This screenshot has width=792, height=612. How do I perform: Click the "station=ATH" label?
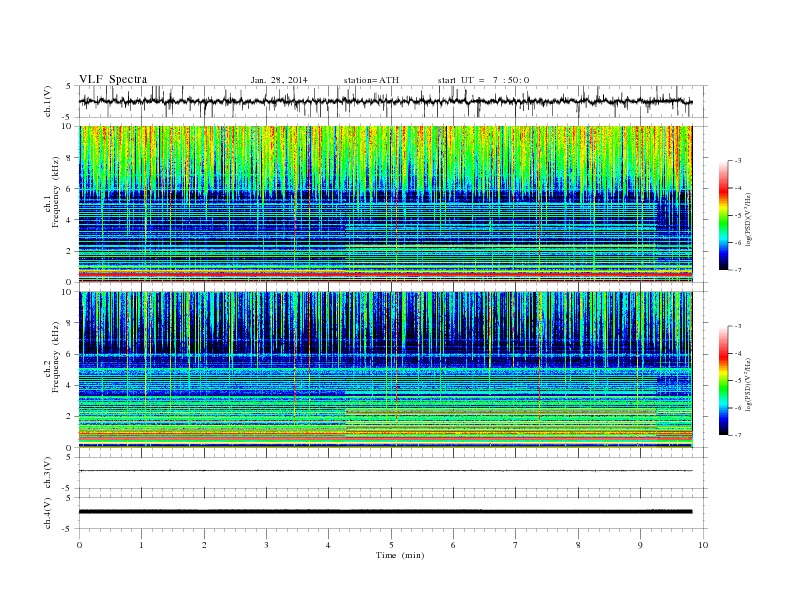point(371,80)
